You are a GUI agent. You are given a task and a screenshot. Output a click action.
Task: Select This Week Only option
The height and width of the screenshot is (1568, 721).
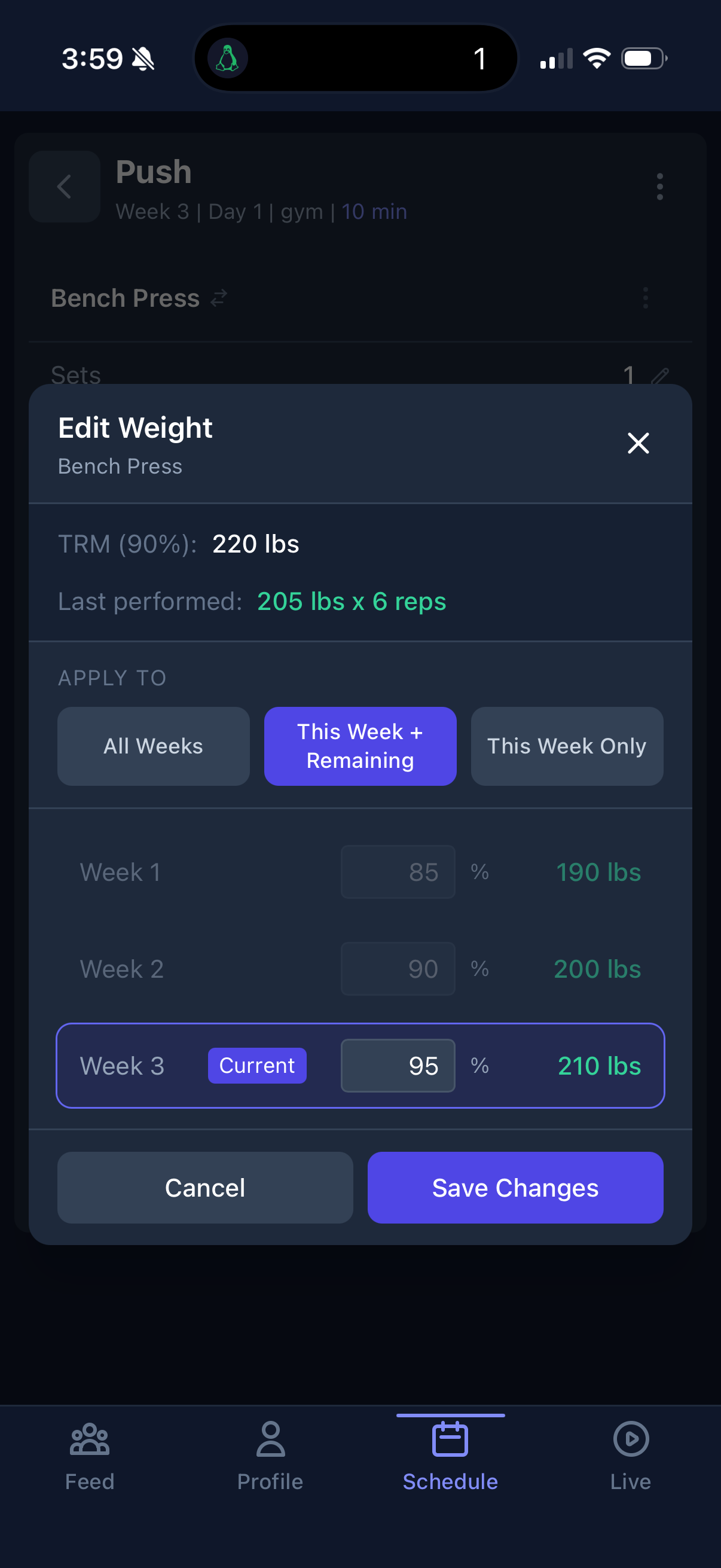(566, 746)
